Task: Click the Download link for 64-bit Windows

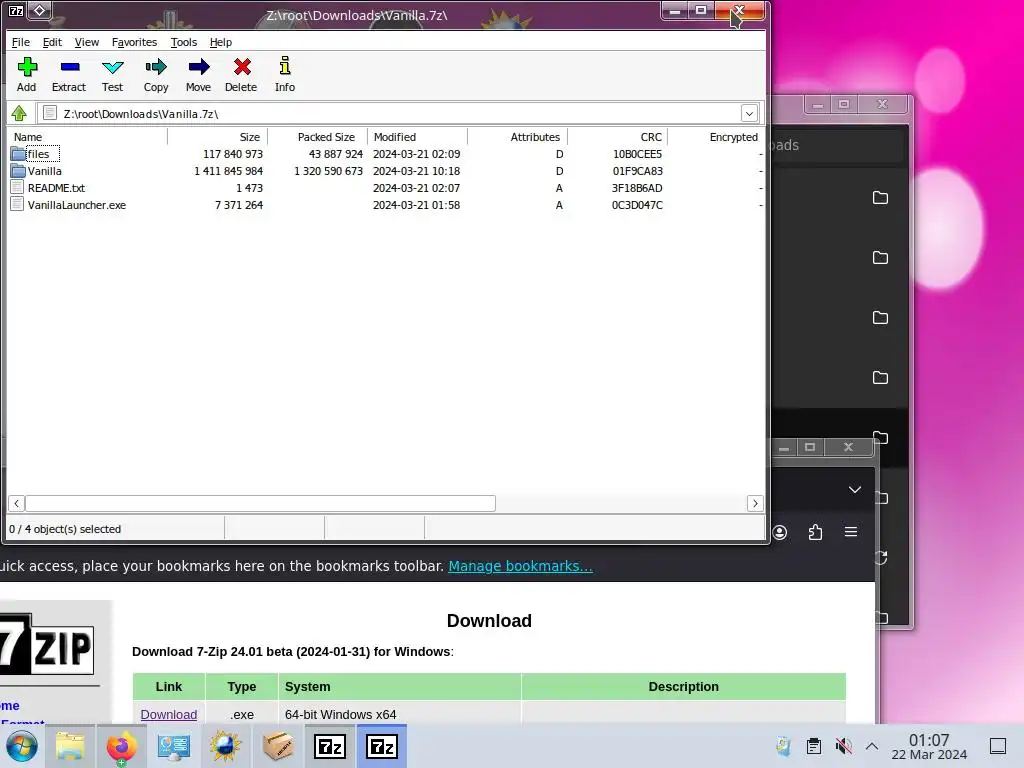Action: point(168,714)
